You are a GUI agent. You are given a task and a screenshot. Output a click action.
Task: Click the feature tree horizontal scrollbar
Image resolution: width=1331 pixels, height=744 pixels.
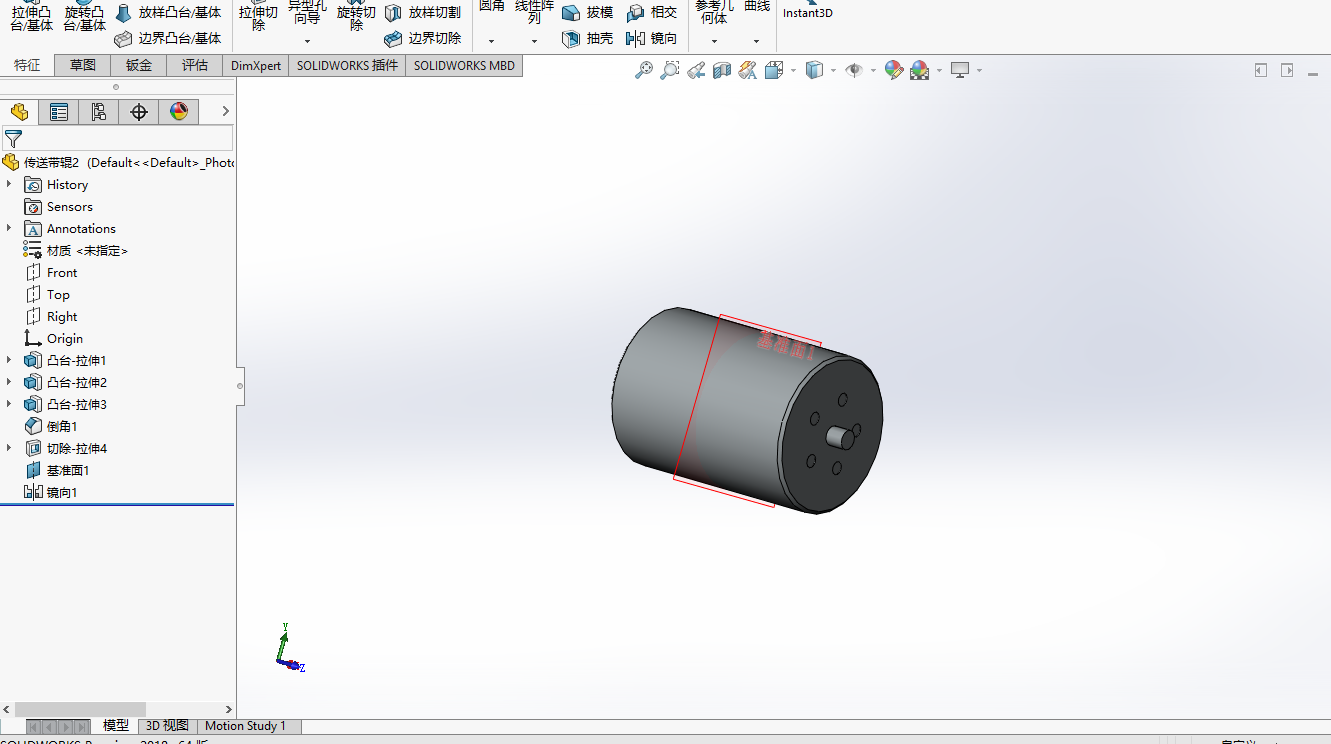(80, 709)
